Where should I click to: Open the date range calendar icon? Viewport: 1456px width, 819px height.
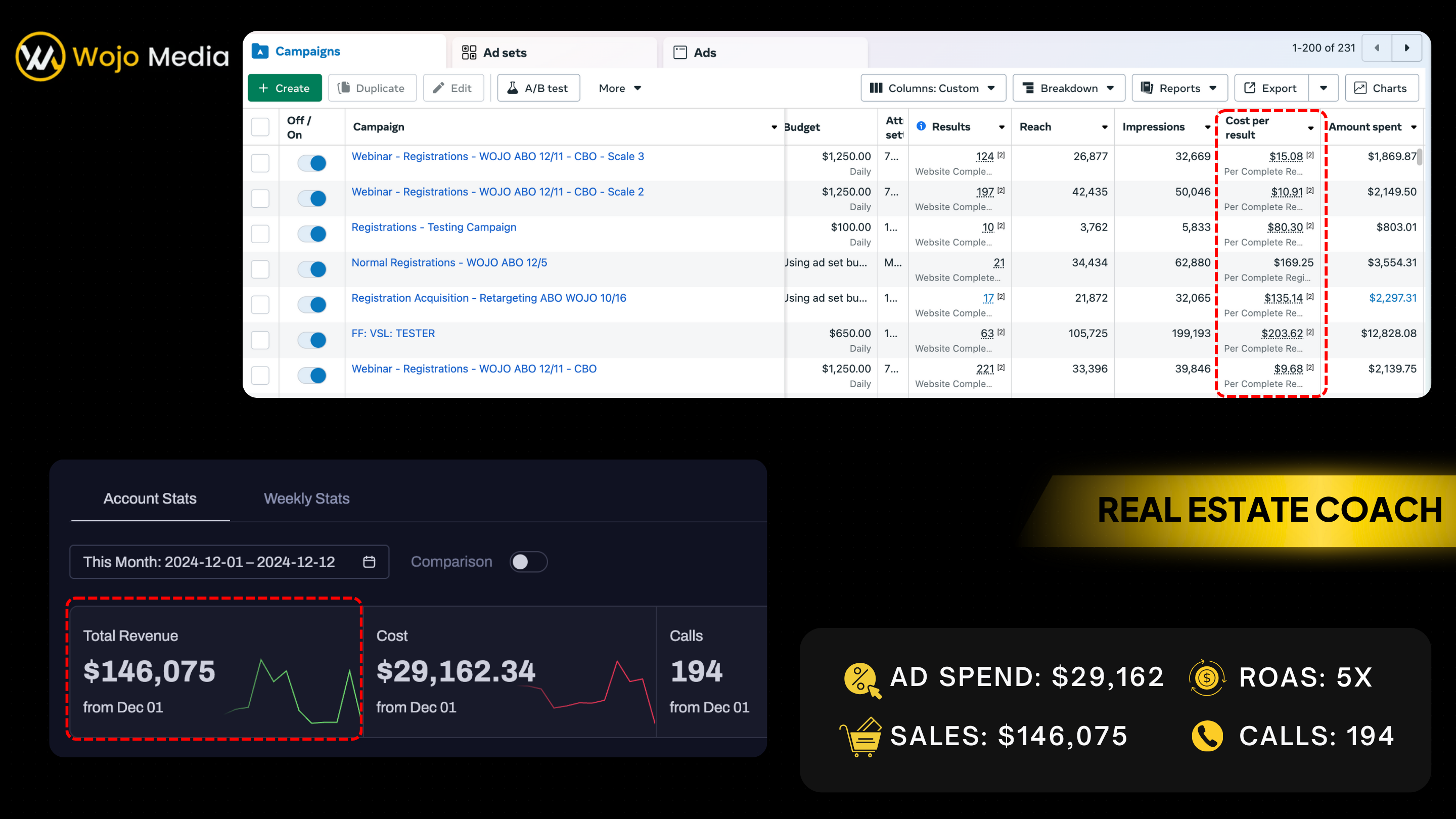pyautogui.click(x=369, y=562)
